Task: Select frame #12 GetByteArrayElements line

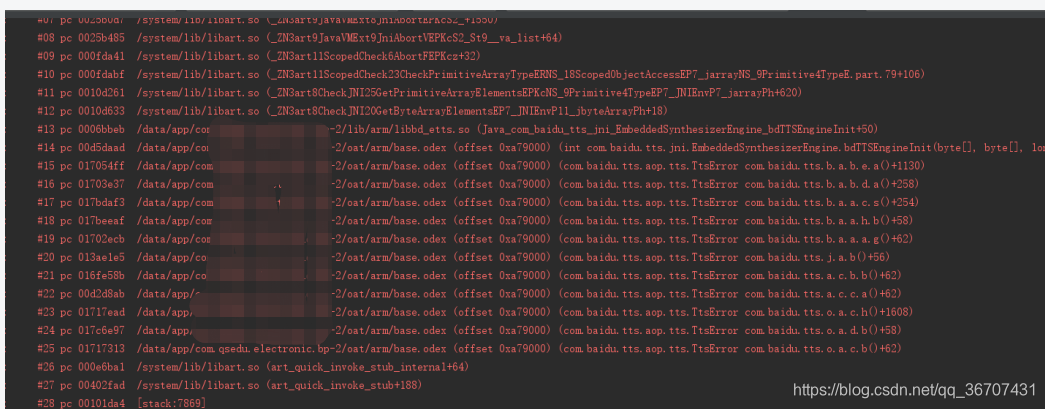Action: tap(352, 111)
